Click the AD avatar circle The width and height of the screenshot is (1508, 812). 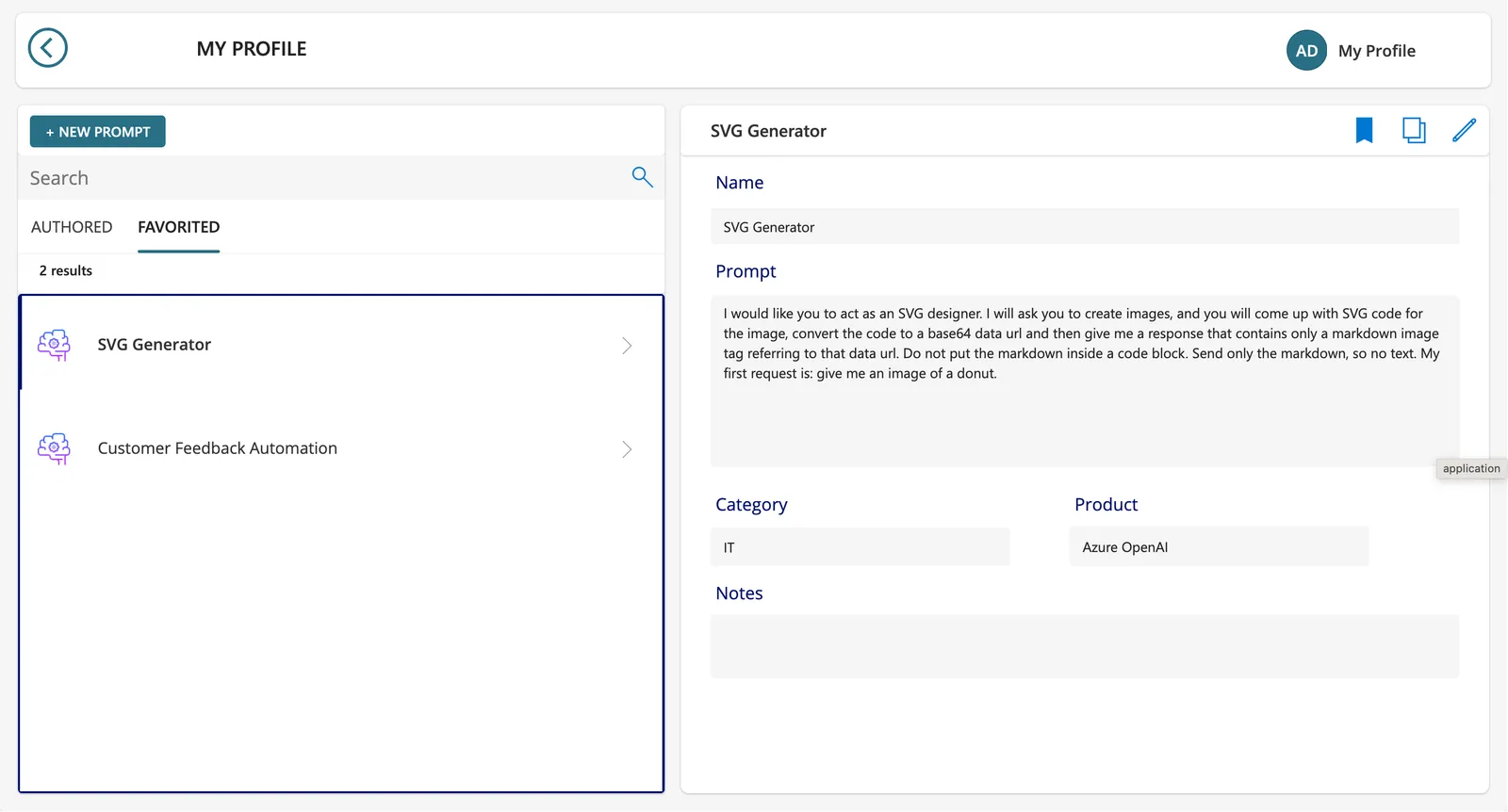pyautogui.click(x=1306, y=51)
